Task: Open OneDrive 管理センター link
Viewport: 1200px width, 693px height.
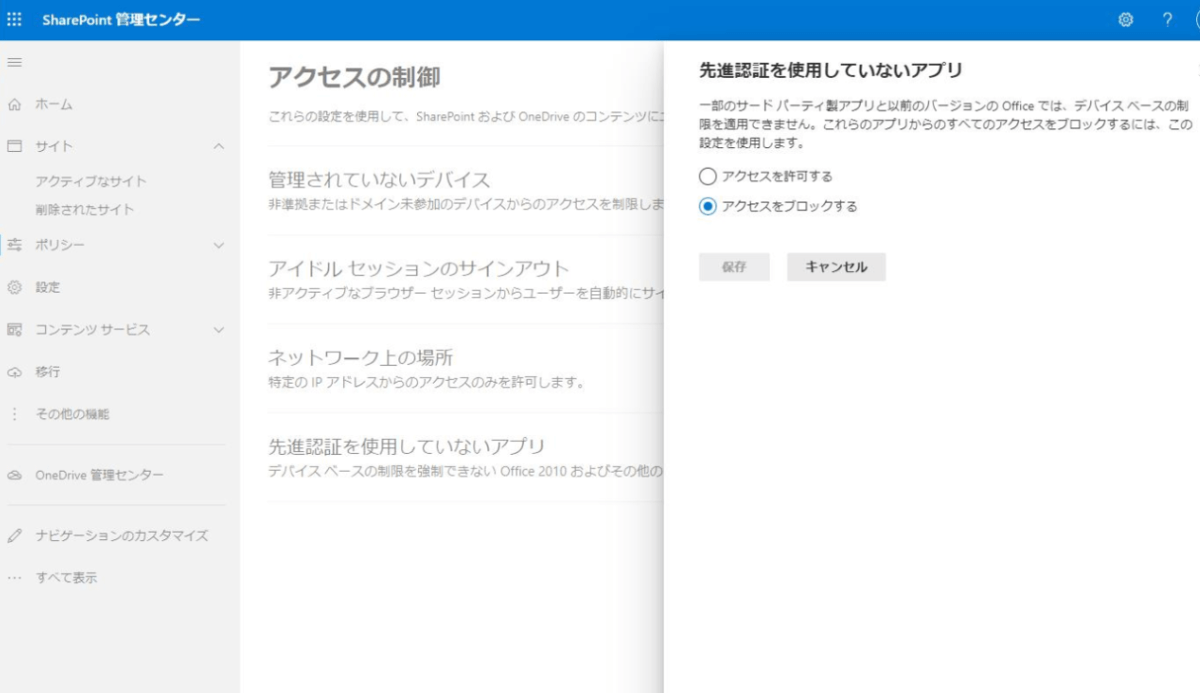Action: (x=99, y=475)
